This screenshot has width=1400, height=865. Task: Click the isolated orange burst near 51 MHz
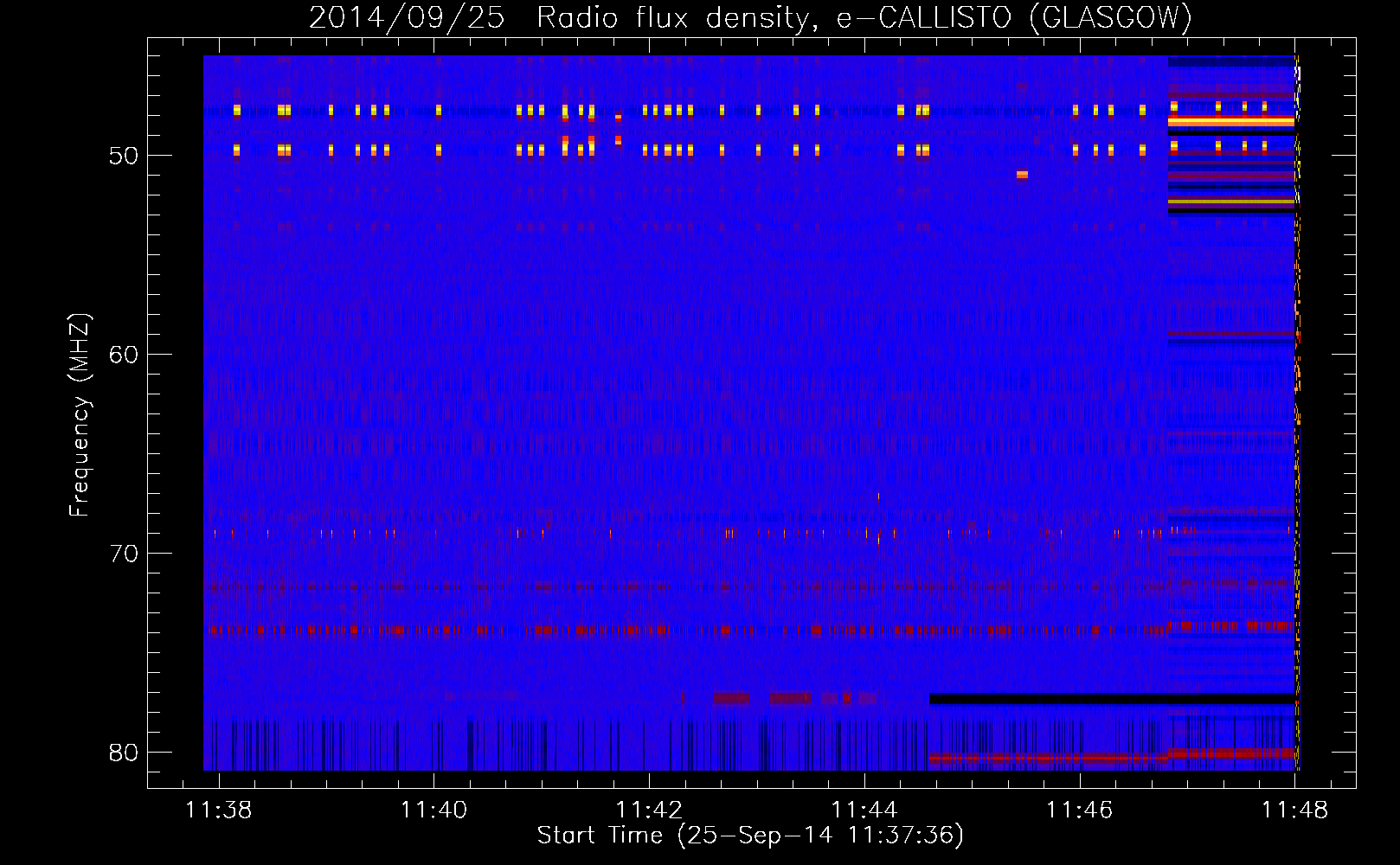pos(1022,175)
